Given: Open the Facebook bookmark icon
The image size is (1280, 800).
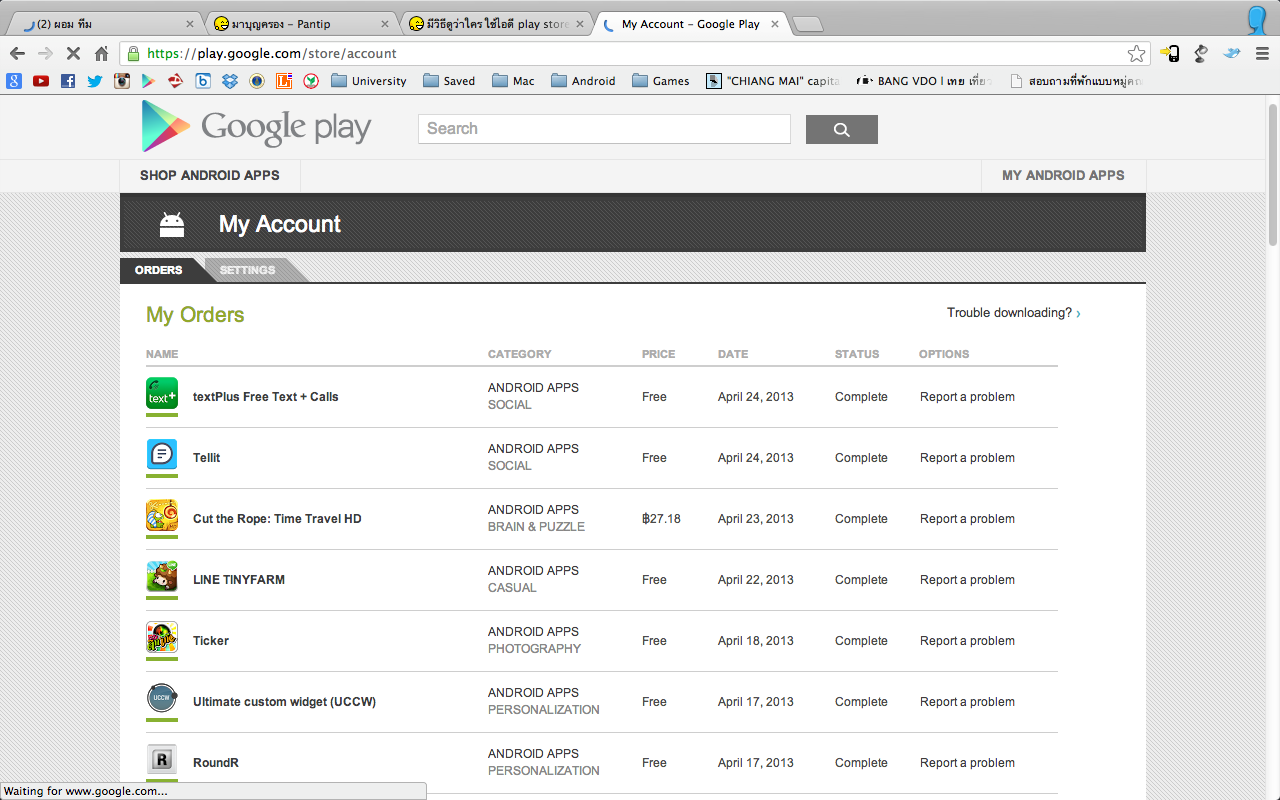Looking at the screenshot, I should pos(68,81).
